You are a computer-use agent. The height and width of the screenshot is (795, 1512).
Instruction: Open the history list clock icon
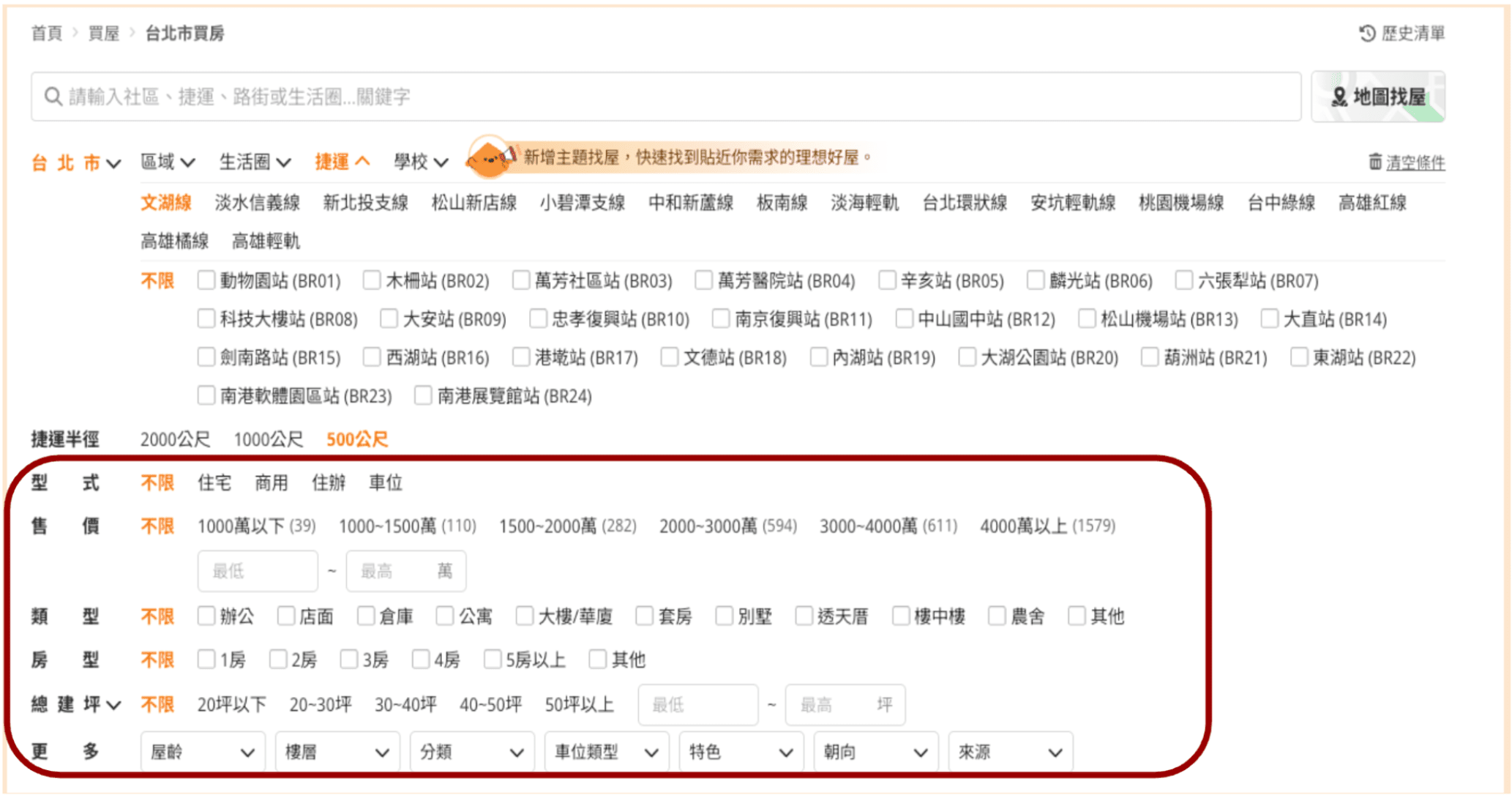[x=1367, y=34]
